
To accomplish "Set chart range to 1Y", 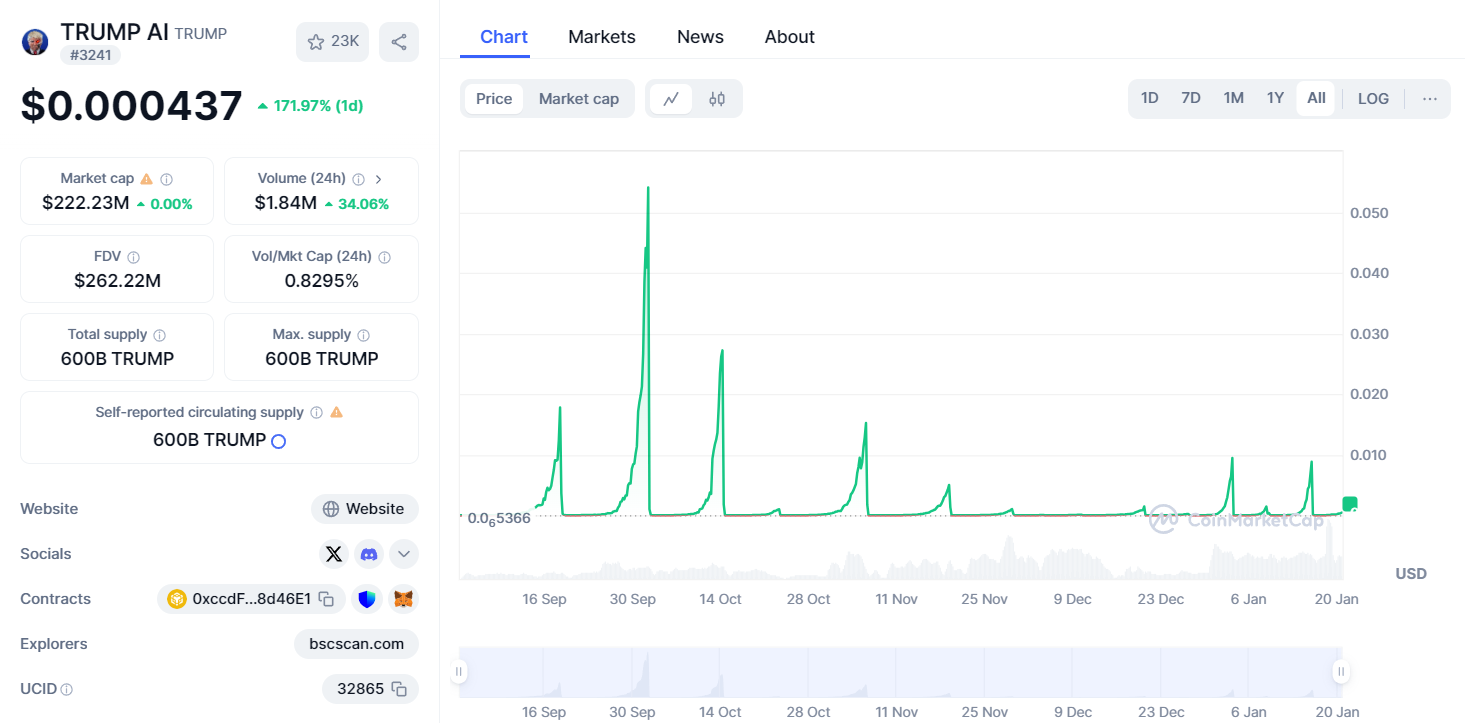I will [1275, 98].
